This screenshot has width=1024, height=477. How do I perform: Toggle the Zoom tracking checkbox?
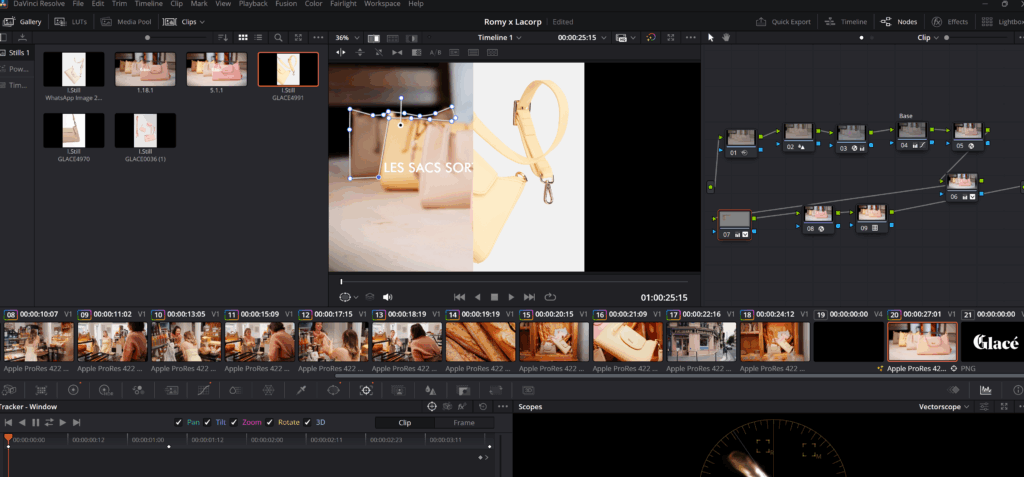click(234, 422)
